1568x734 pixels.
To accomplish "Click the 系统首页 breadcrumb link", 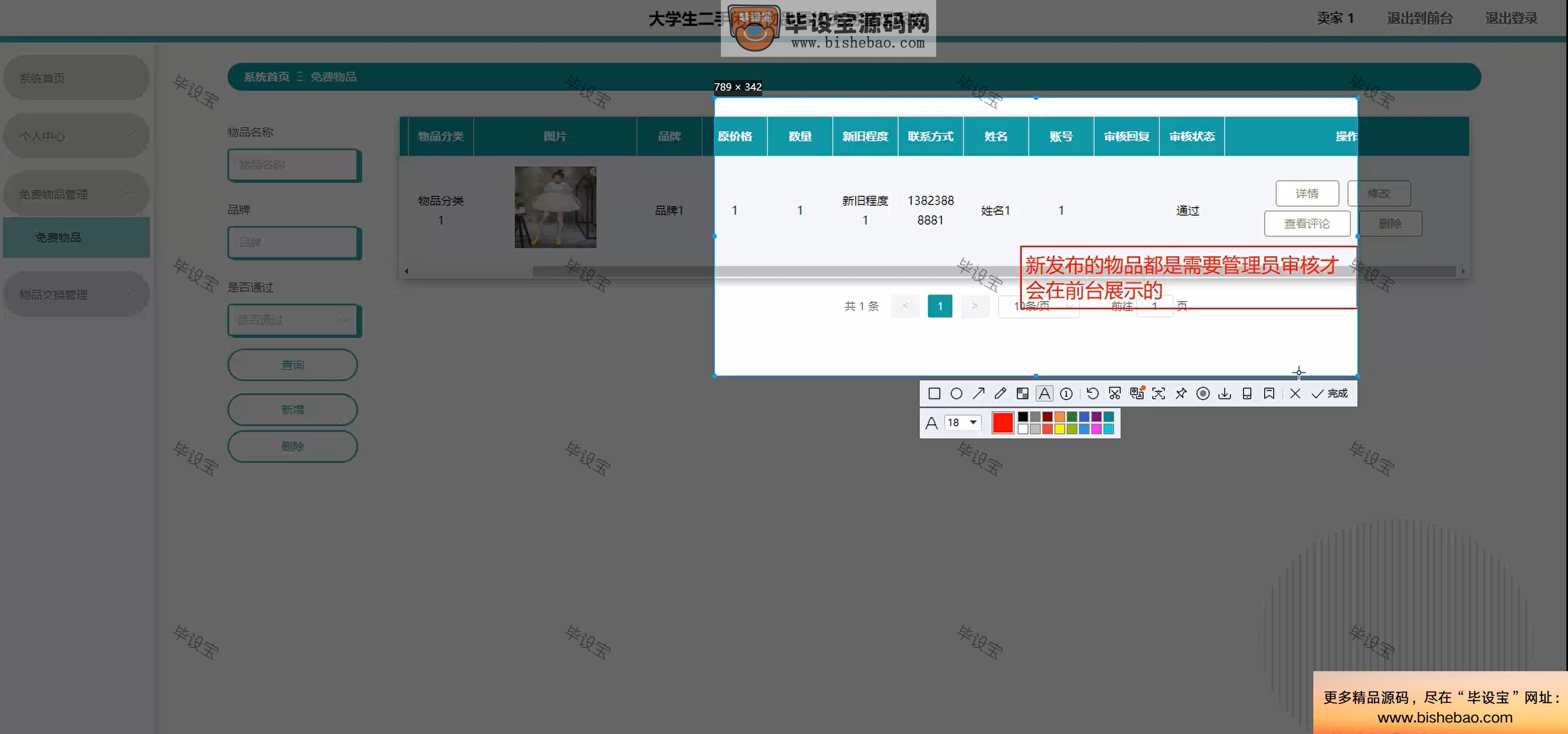I will pos(267,77).
